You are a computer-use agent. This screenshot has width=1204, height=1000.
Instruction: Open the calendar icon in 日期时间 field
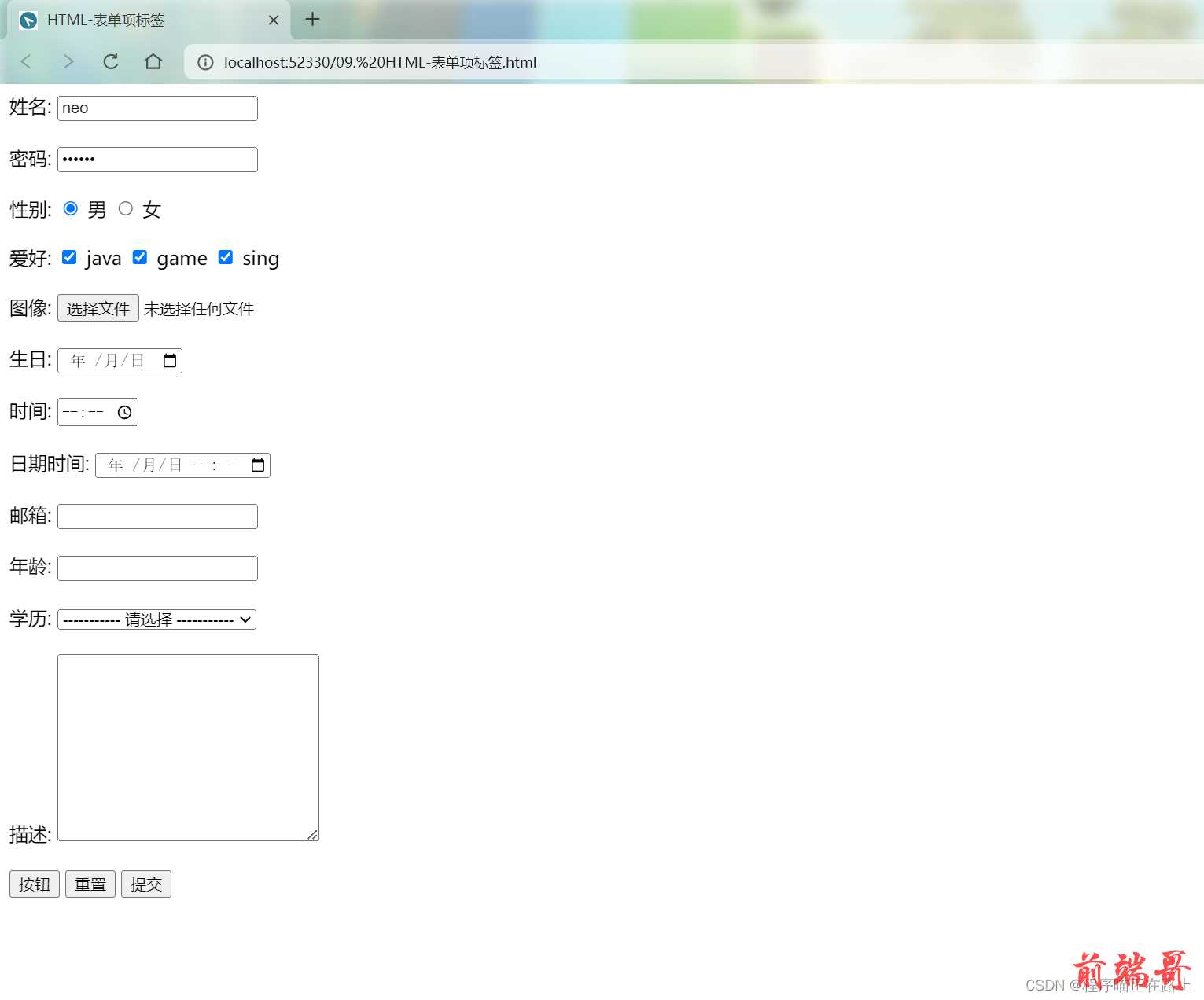pyautogui.click(x=258, y=465)
